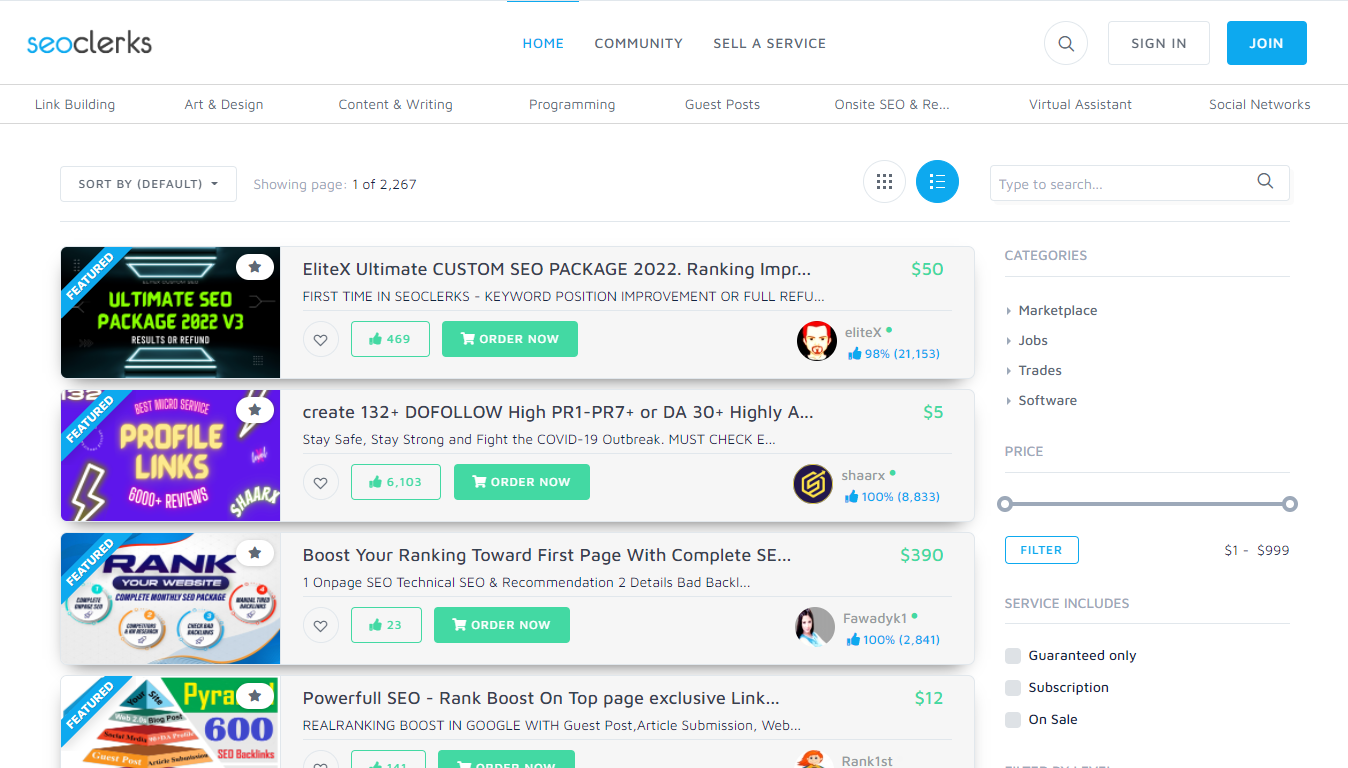Click the price range slider track
Viewport: 1348px width, 768px height.
1147,504
